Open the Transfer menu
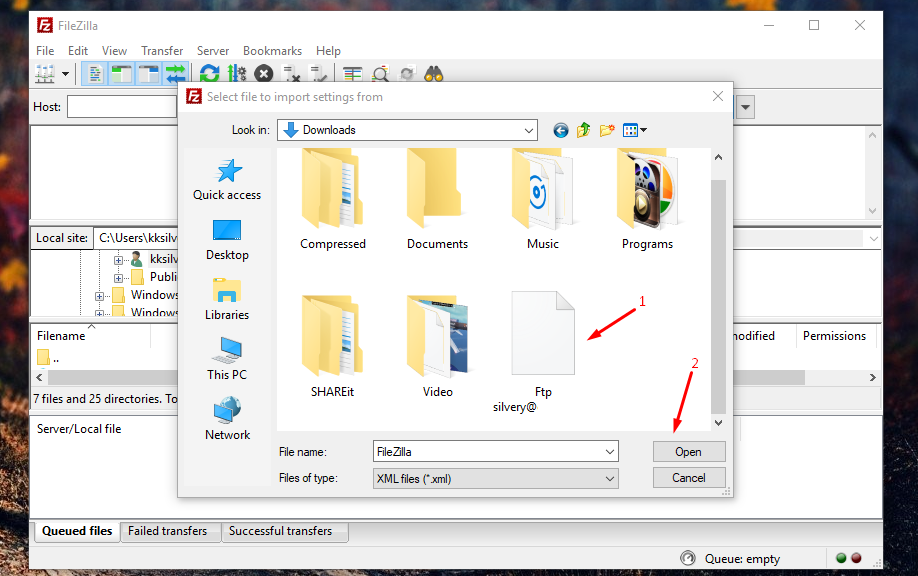 tap(162, 51)
